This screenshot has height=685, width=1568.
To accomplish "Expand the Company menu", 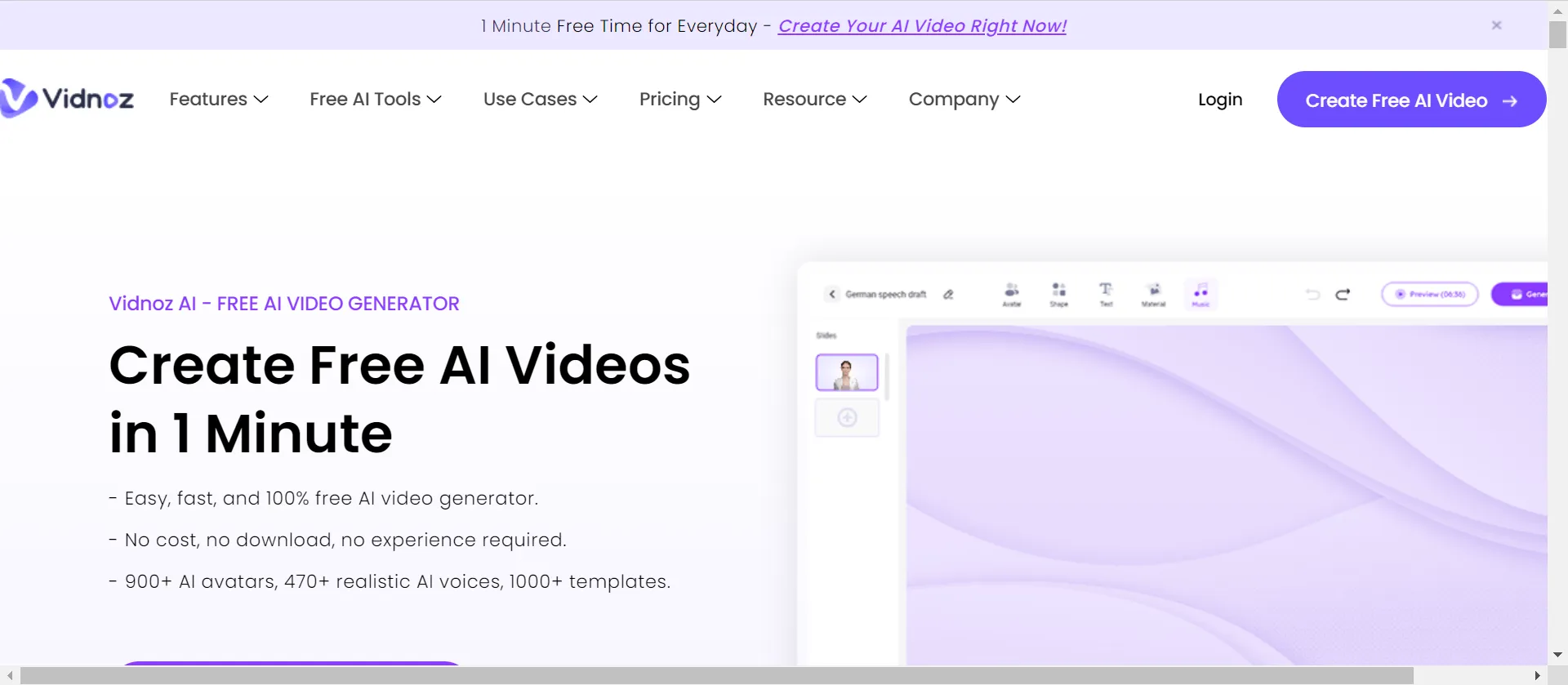I will pos(964,99).
